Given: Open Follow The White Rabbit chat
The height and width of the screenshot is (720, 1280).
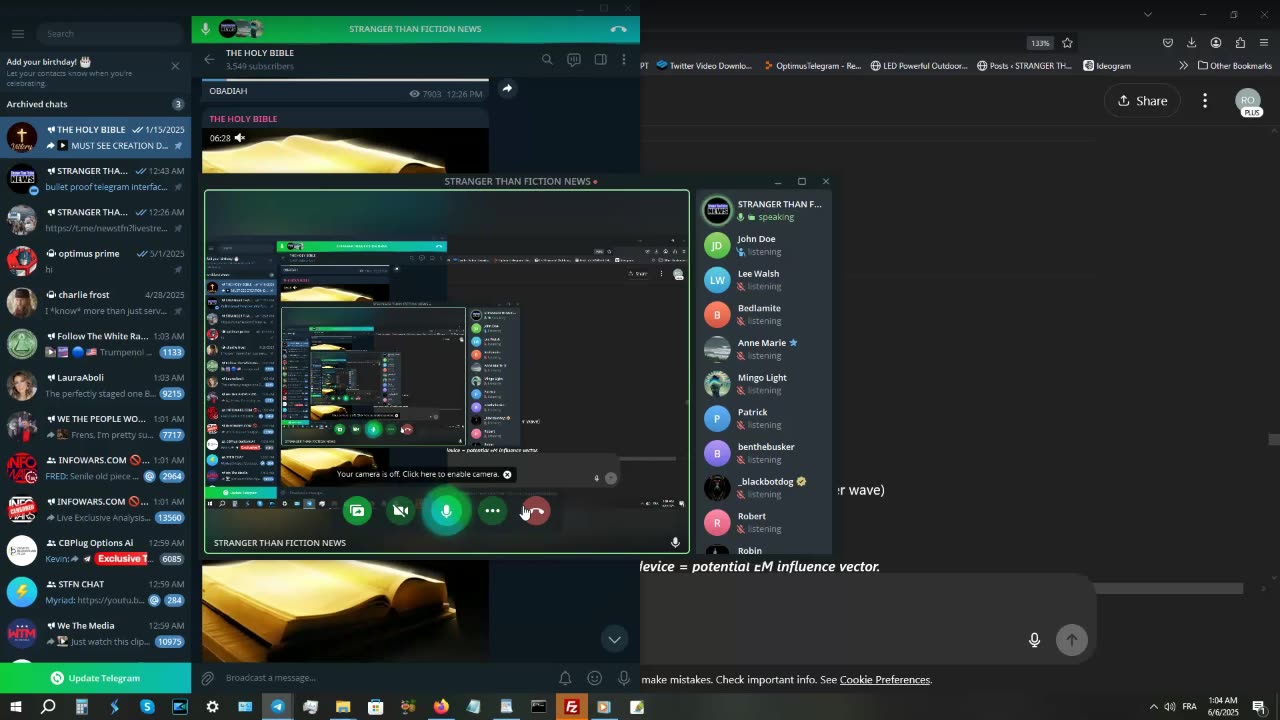Looking at the screenshot, I should pyautogui.click(x=95, y=344).
